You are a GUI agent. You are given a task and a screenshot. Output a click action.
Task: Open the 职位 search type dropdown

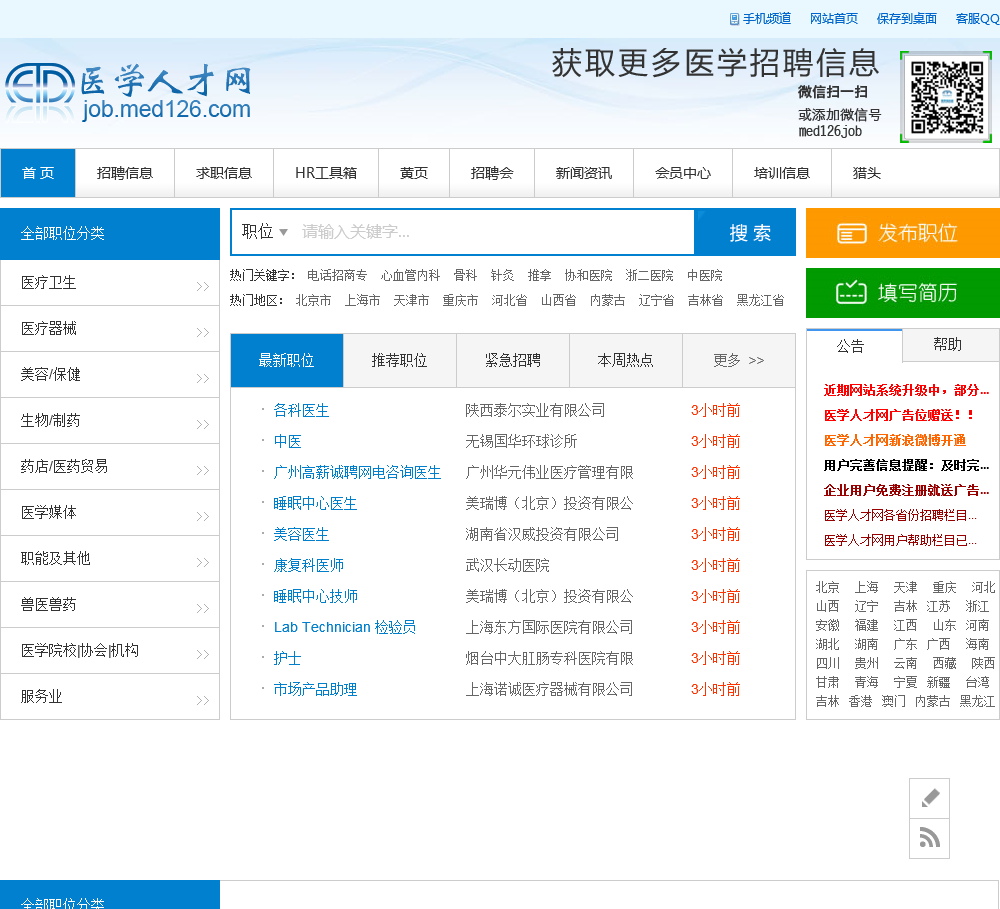pyautogui.click(x=265, y=232)
